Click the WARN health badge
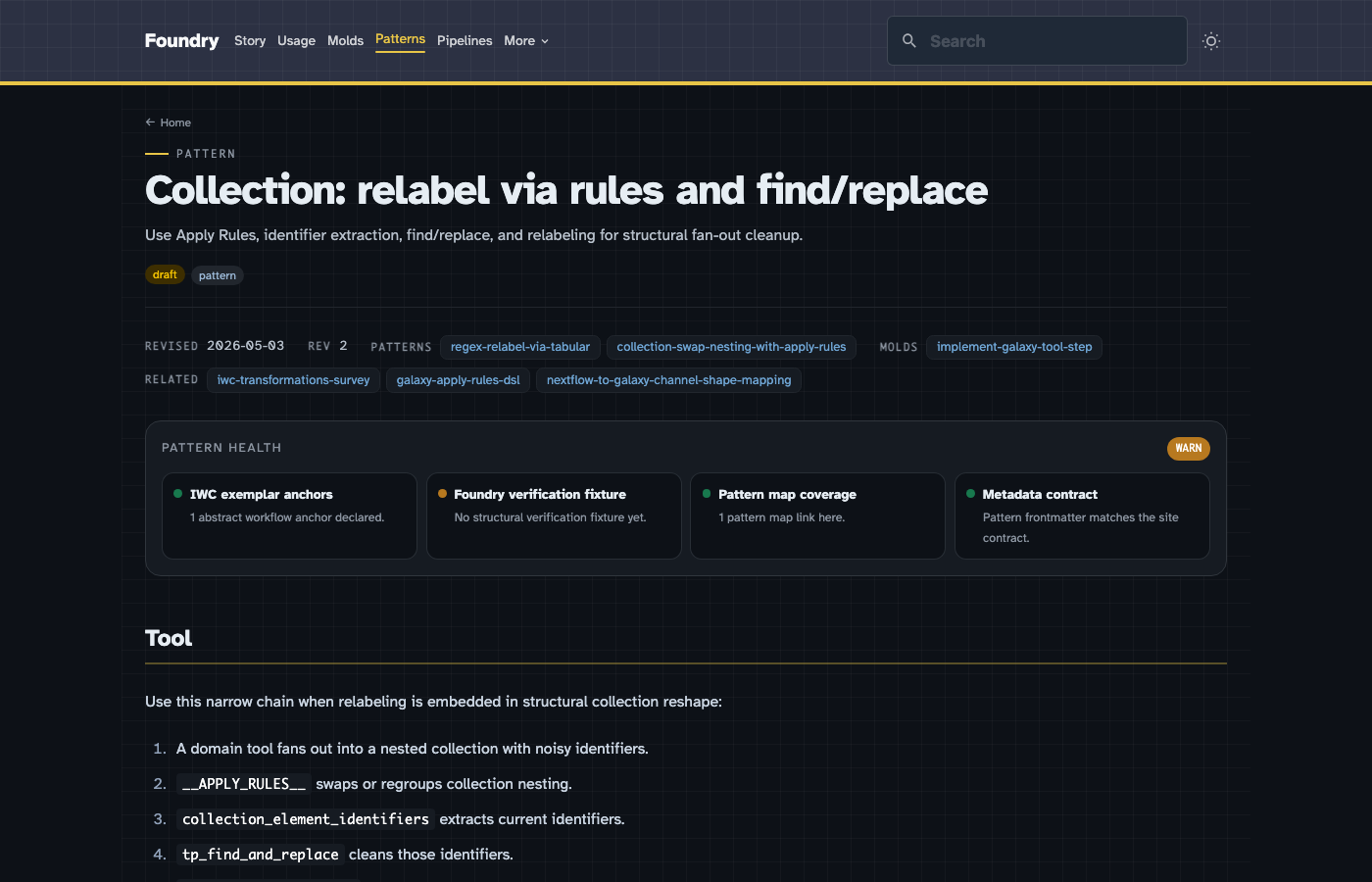 (x=1189, y=448)
